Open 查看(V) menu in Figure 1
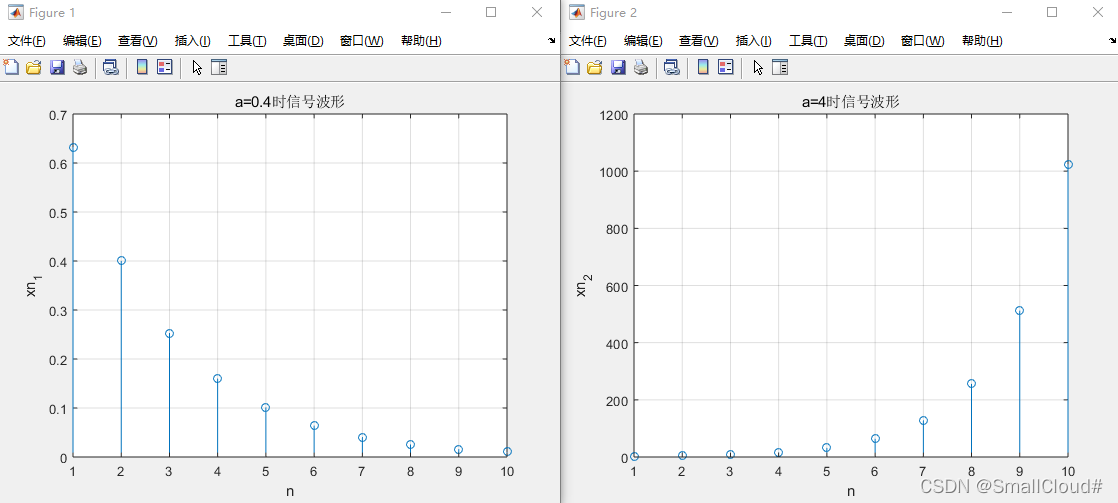1118x503 pixels. pos(138,41)
